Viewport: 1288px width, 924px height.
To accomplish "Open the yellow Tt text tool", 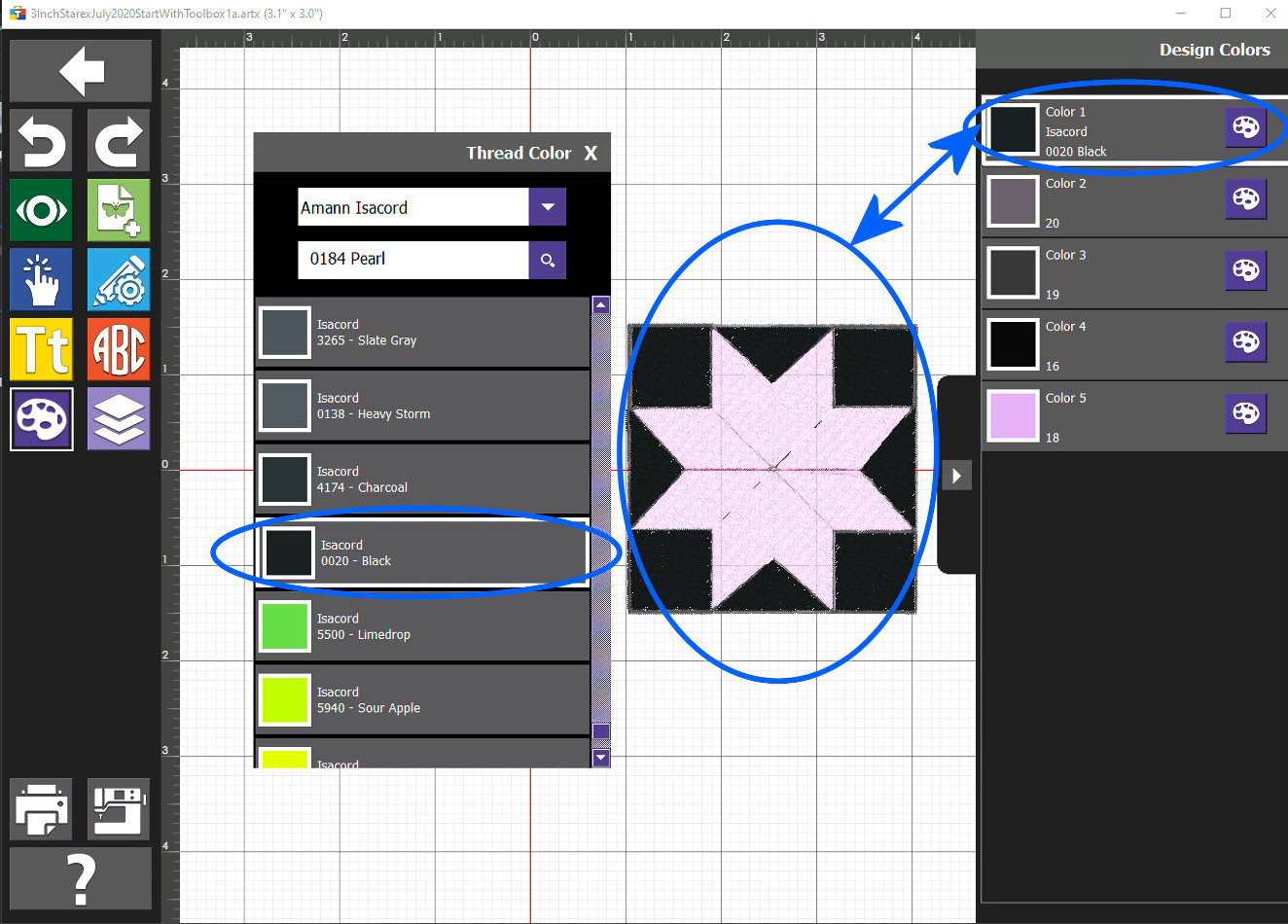I will point(42,349).
